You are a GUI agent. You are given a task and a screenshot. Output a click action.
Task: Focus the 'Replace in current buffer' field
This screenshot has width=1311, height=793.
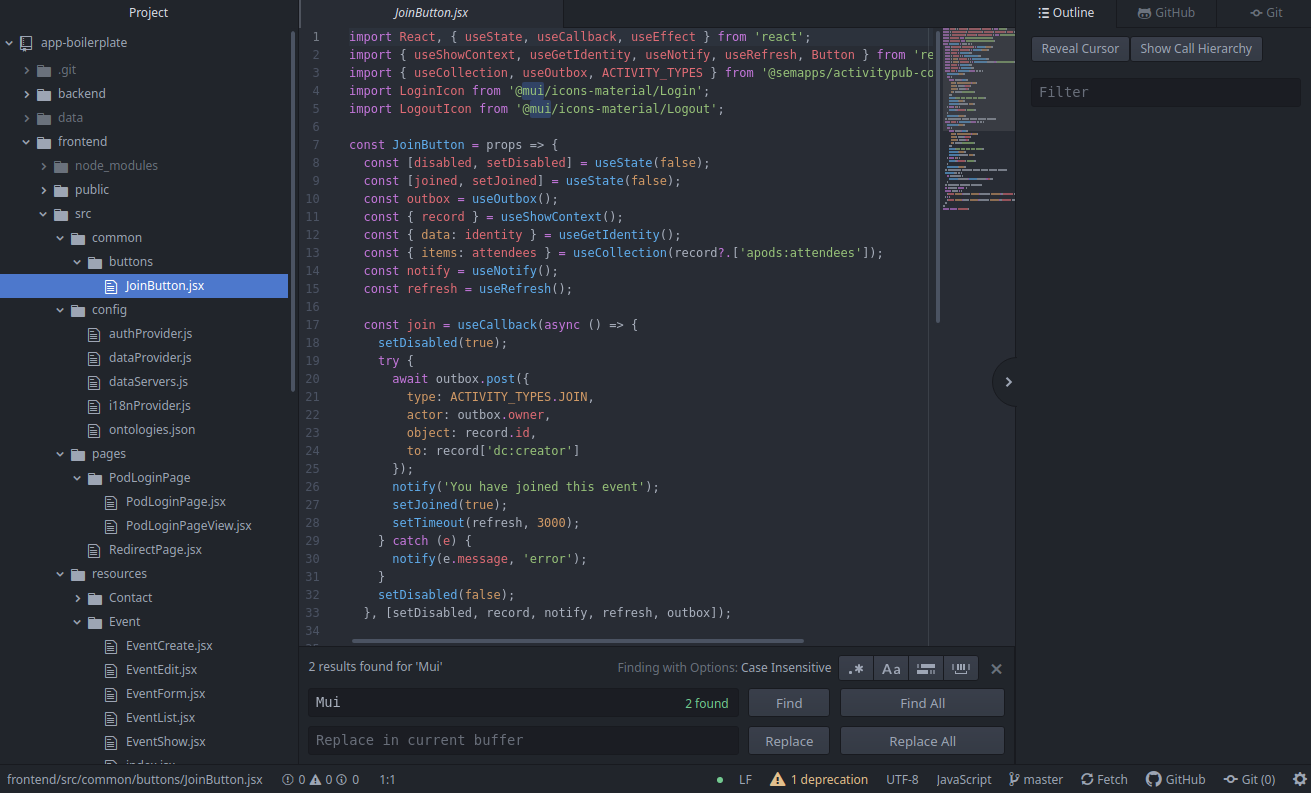pyautogui.click(x=523, y=741)
